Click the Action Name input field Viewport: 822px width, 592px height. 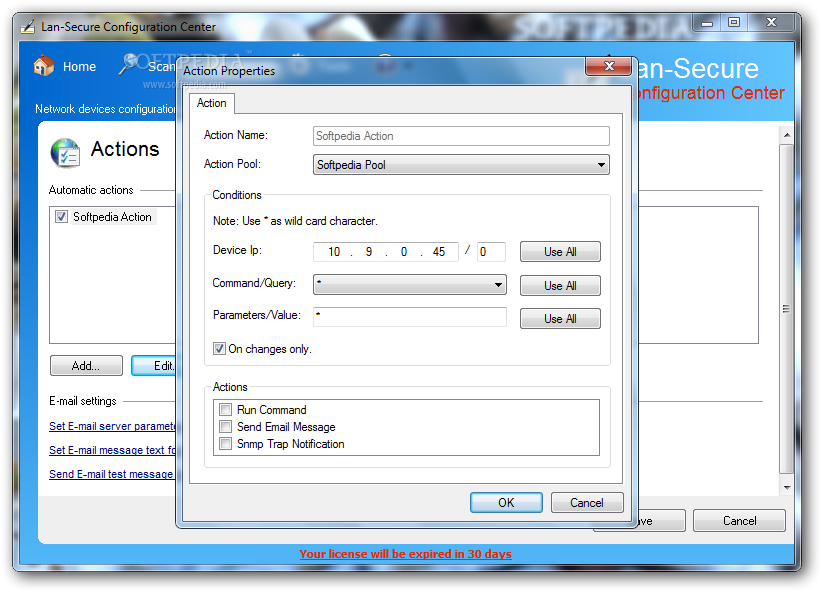461,136
